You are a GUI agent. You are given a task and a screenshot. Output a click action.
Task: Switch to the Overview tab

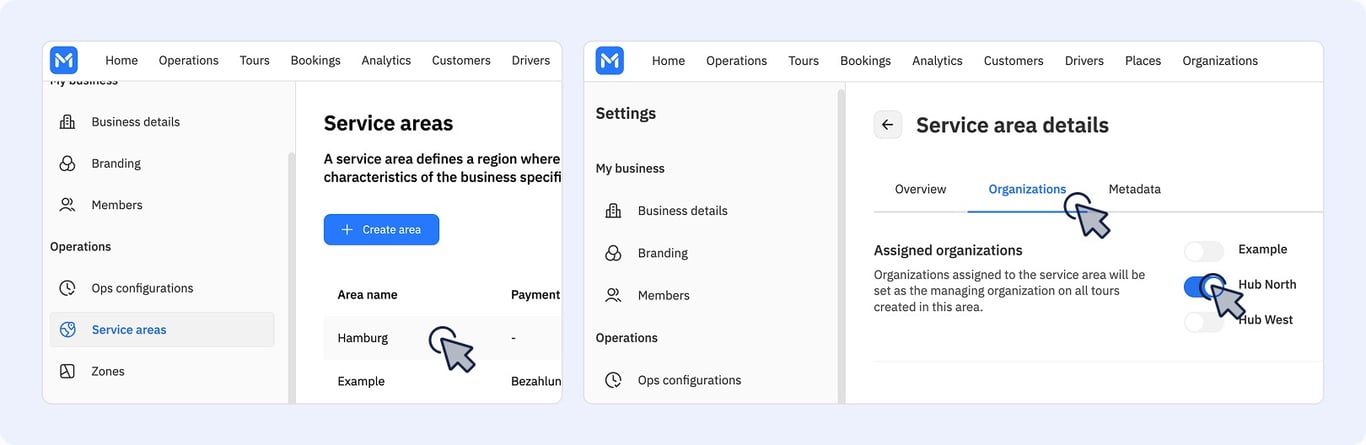tap(920, 189)
